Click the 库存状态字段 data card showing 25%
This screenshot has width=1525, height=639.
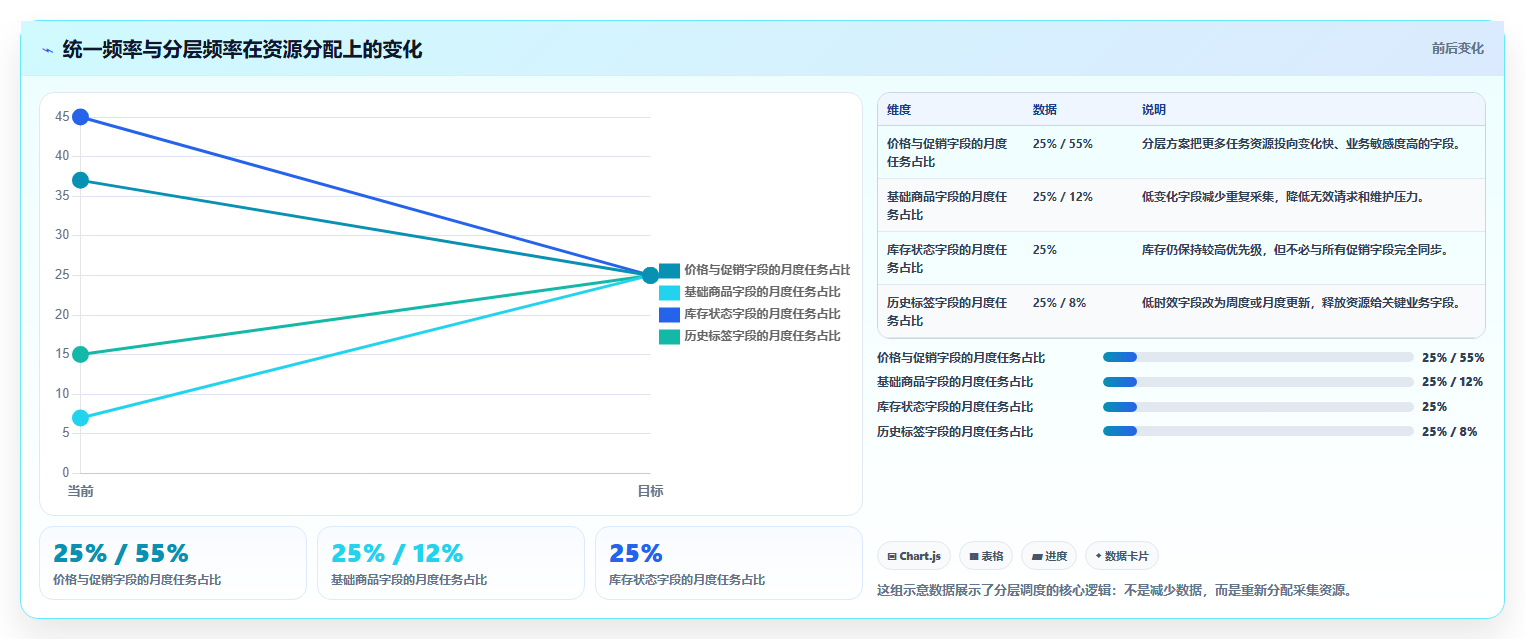[729, 563]
